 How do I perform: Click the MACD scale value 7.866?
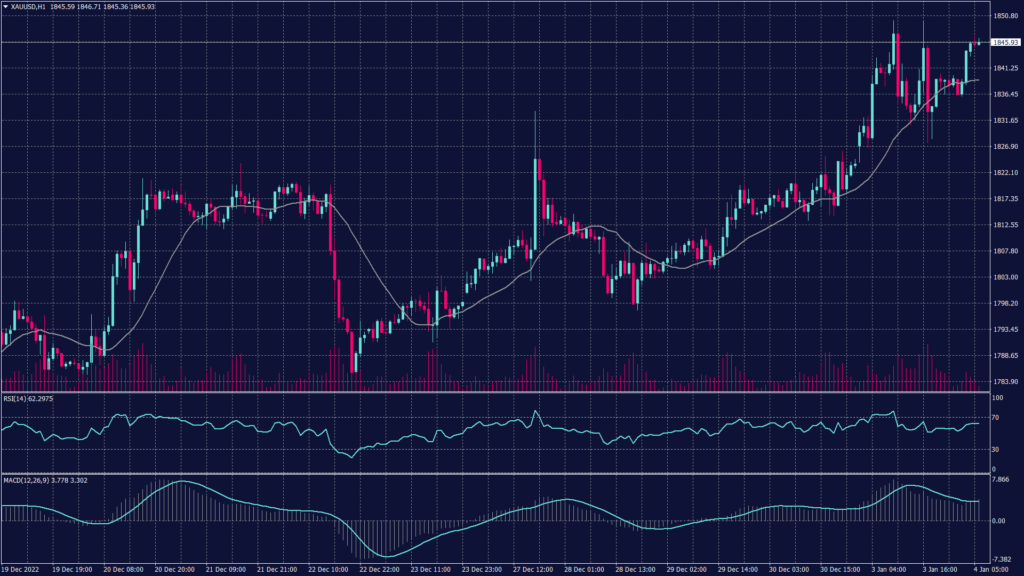1001,480
